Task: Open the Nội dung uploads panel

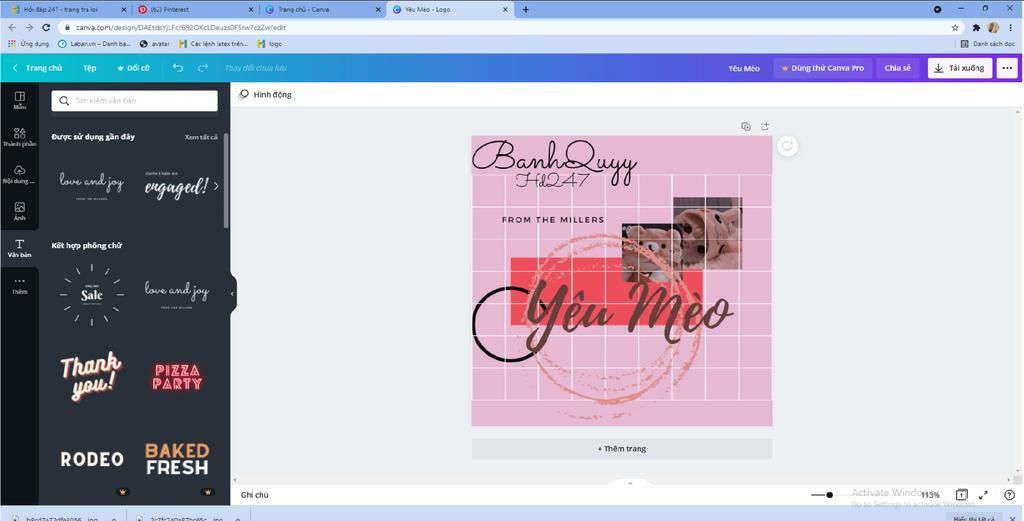Action: 20,174
